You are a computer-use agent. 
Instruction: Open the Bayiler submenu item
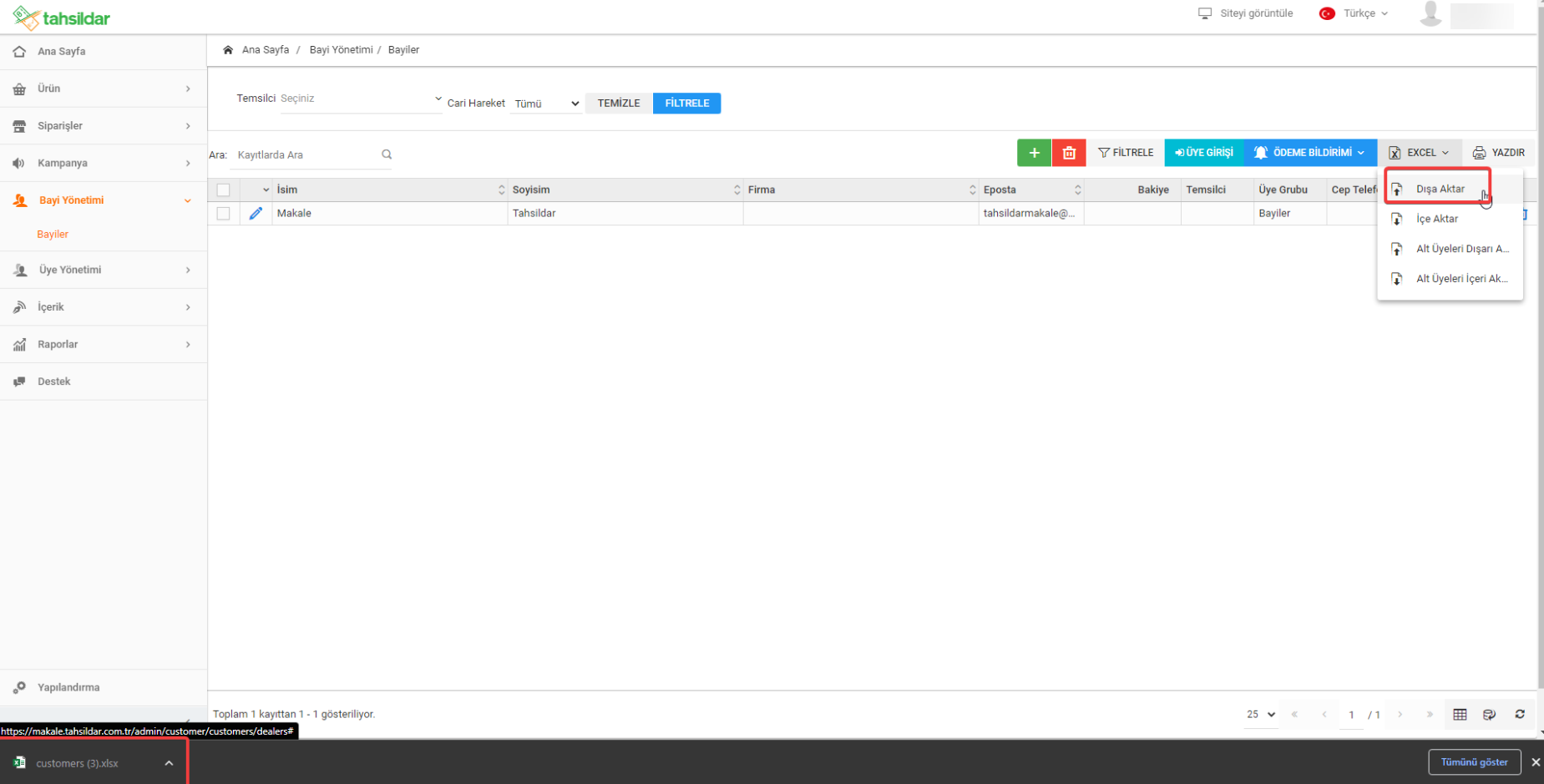pos(53,235)
